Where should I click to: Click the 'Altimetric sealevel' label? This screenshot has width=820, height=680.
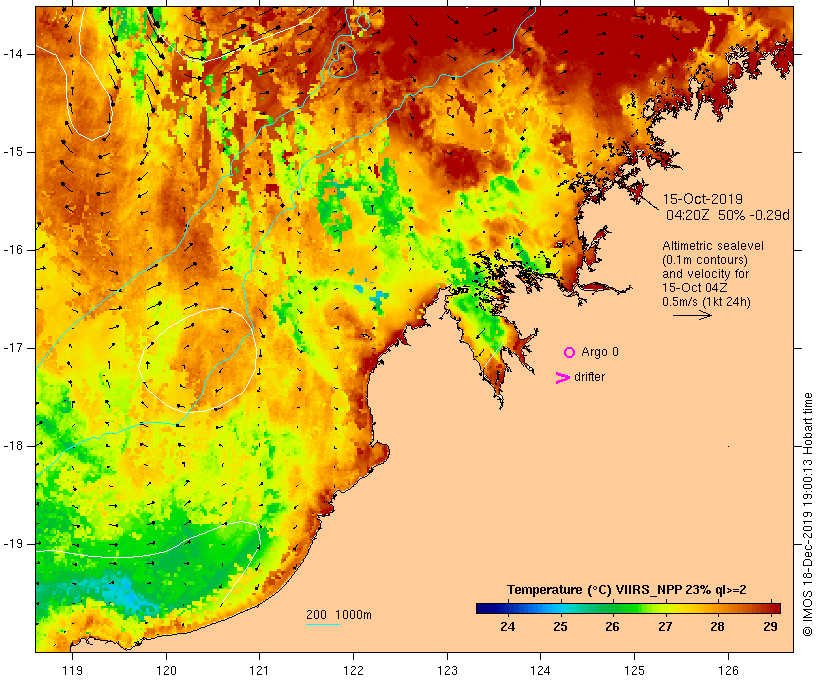[713, 246]
